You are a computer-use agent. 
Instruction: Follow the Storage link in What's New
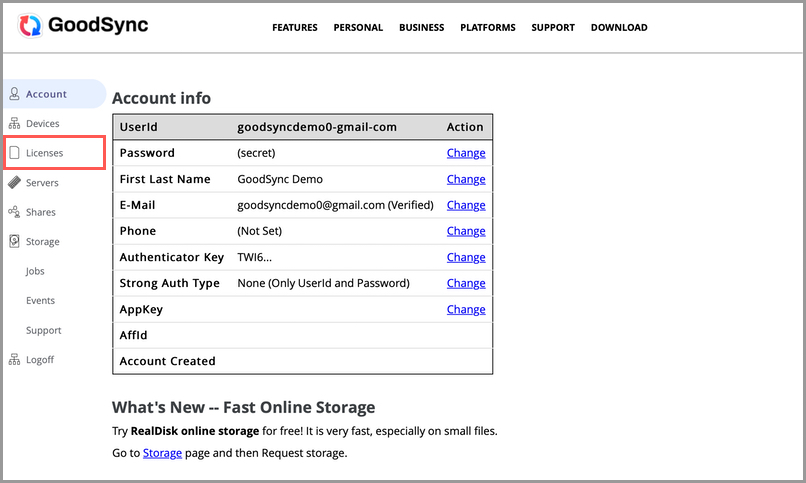pyautogui.click(x=162, y=453)
